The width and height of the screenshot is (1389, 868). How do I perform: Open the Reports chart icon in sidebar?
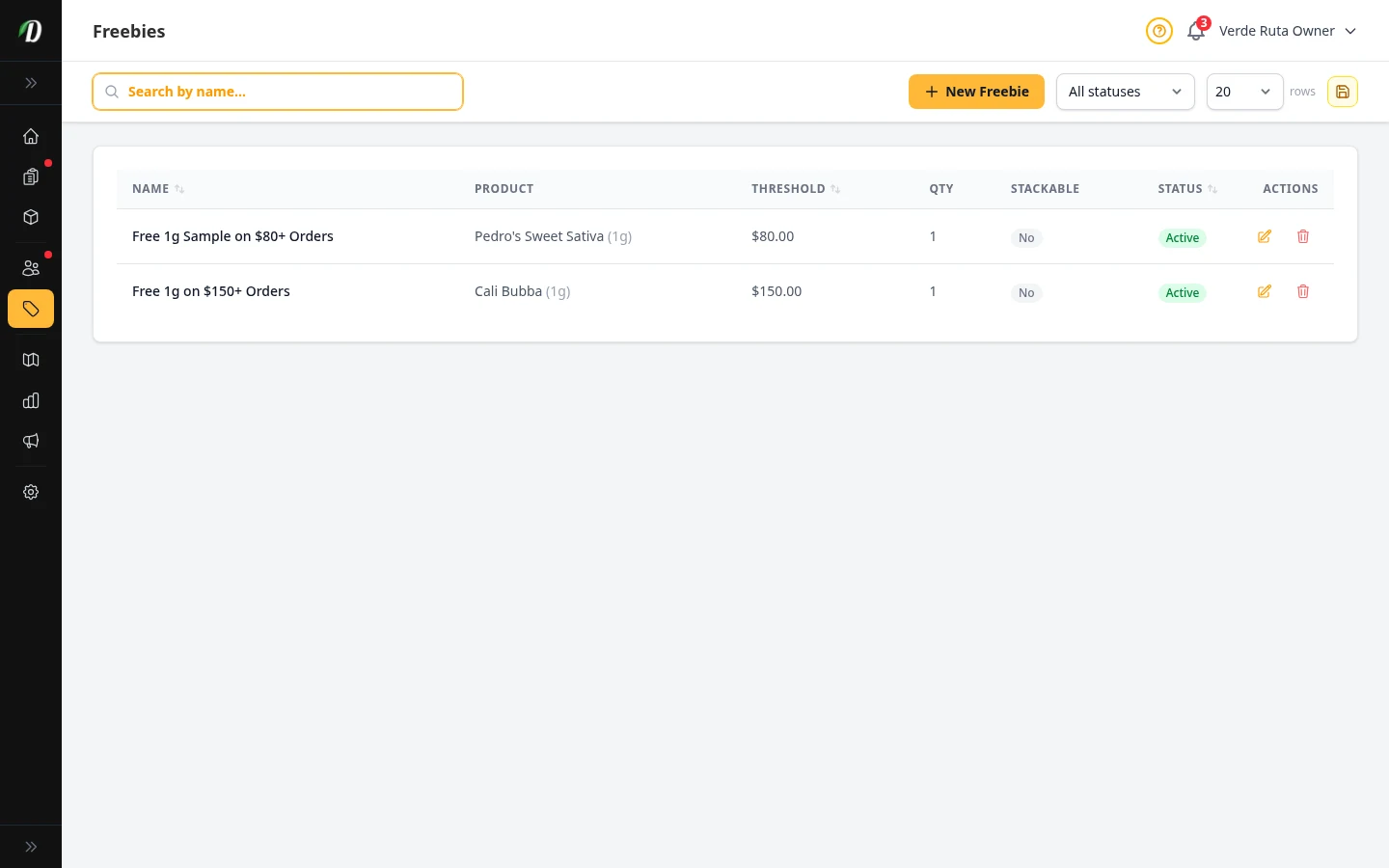(x=31, y=400)
